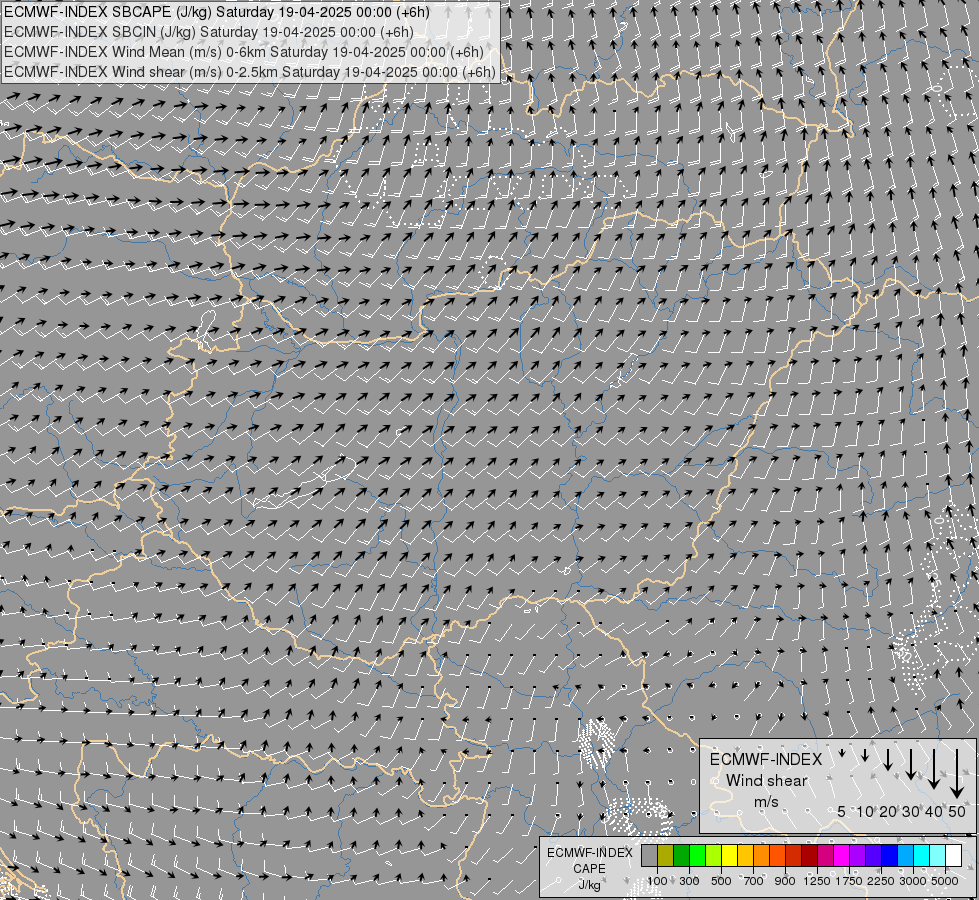Image resolution: width=979 pixels, height=900 pixels.
Task: Click the 2250 tick label on CAPE scale
Action: [x=881, y=881]
